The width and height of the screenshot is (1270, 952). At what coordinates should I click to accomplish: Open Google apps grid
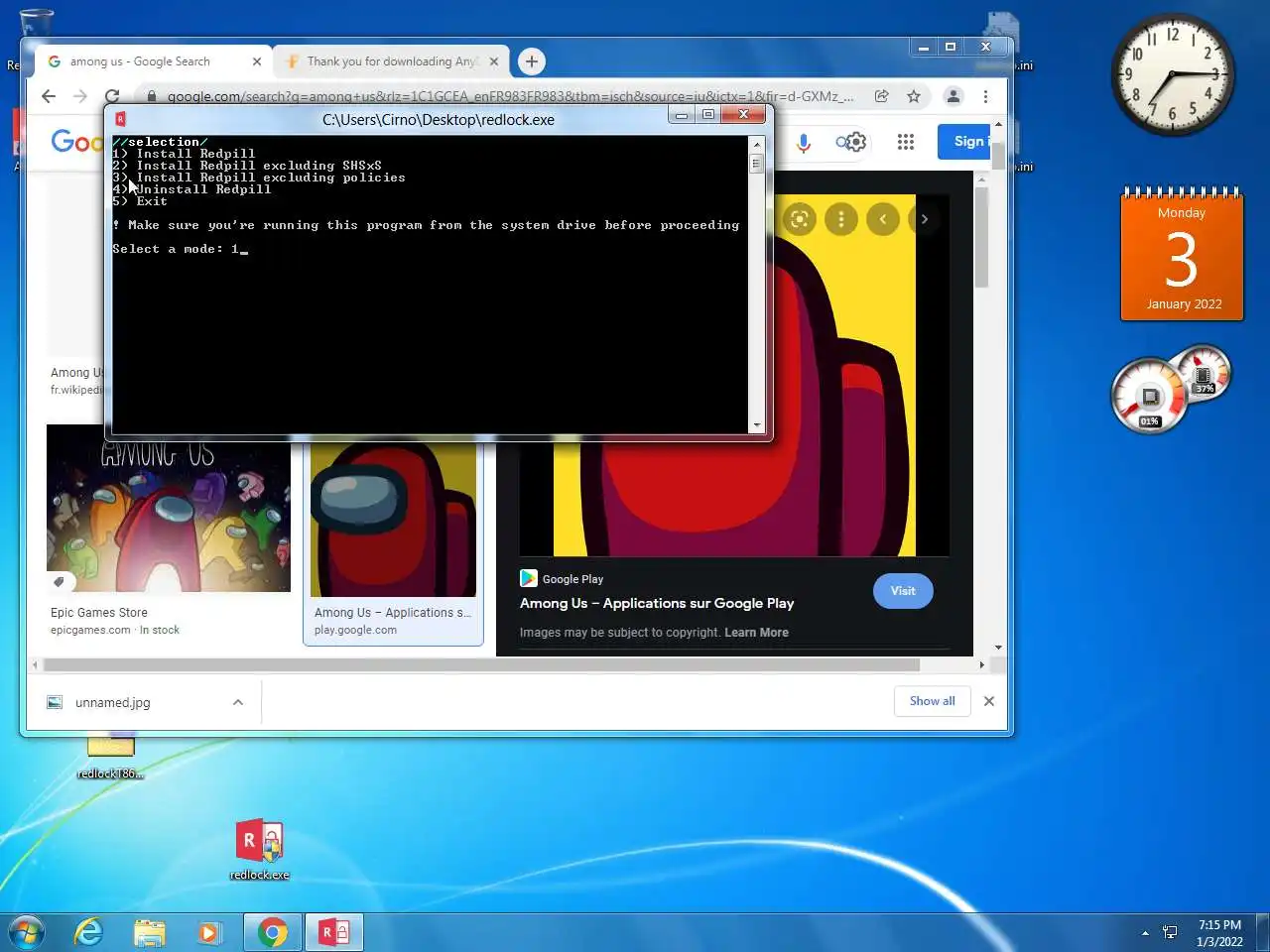tap(905, 142)
